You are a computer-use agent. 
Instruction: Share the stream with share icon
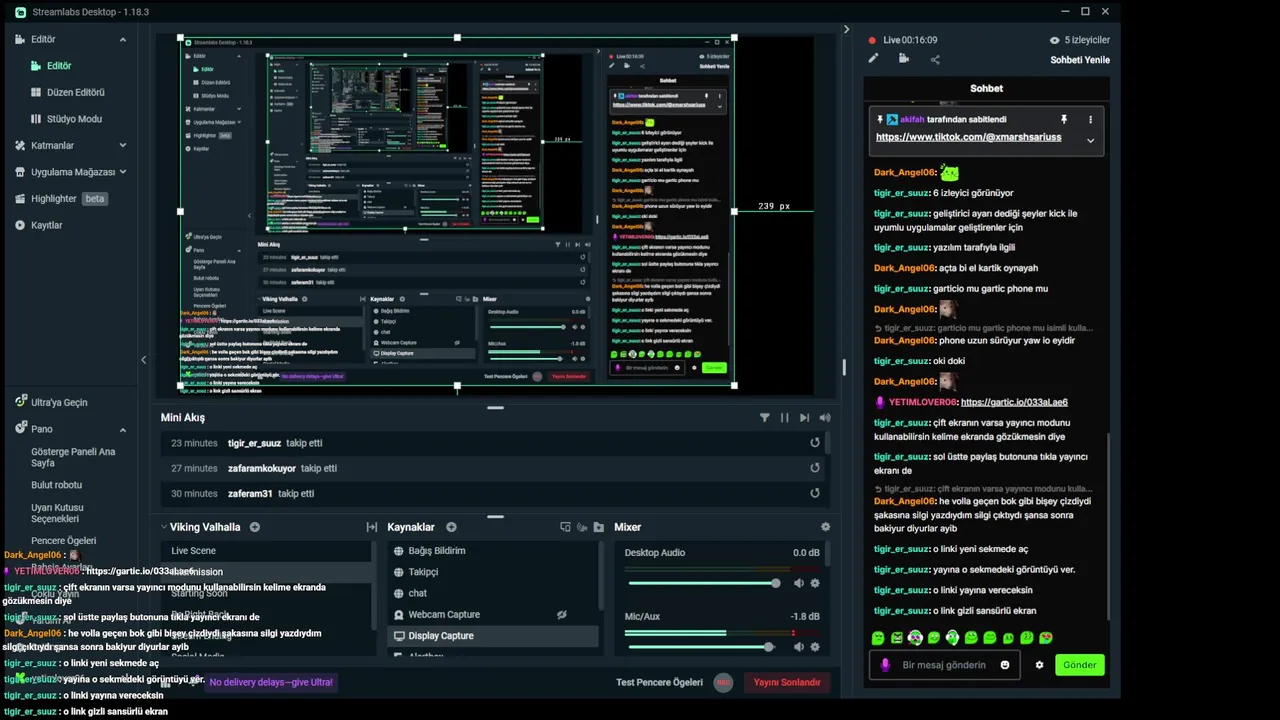pyautogui.click(x=935, y=59)
